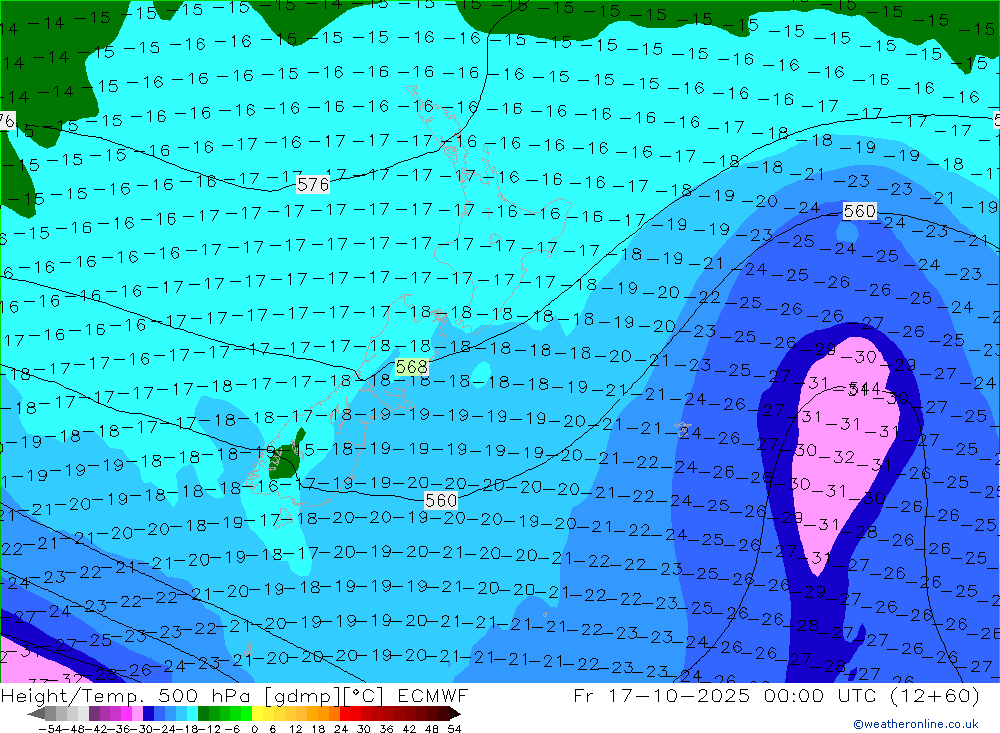Click the 544 contour label in pink area
The height and width of the screenshot is (733, 1000).
864,389
